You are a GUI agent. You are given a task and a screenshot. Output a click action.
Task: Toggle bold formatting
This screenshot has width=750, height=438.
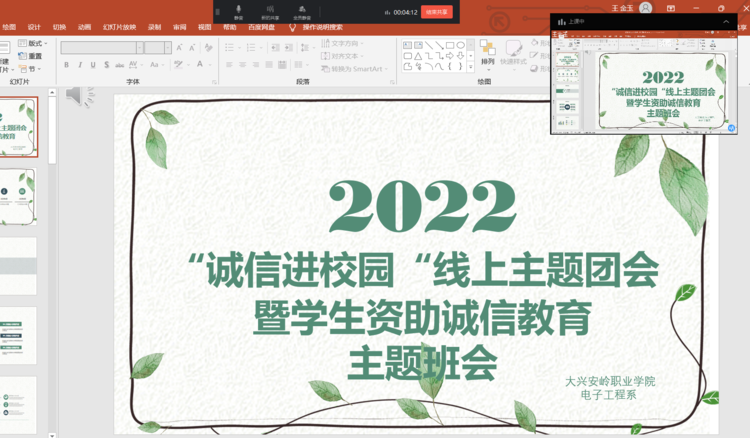[x=66, y=65]
